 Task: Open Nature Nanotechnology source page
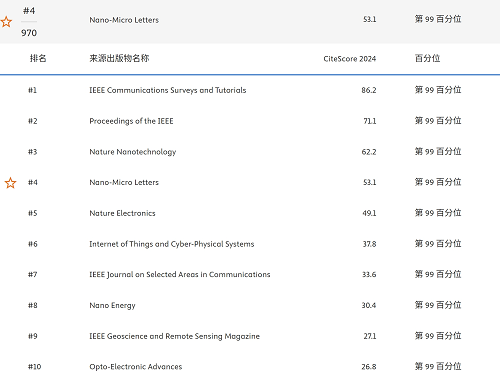[x=133, y=152]
